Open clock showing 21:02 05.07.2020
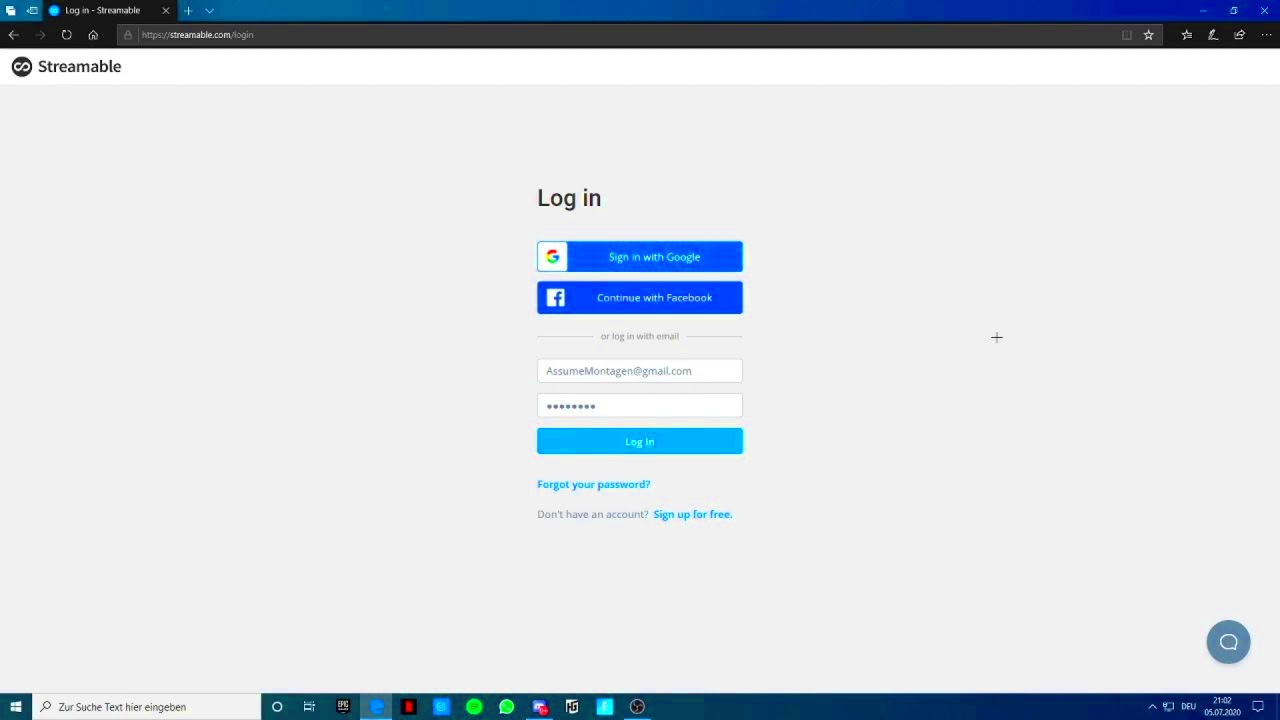 (1222, 707)
